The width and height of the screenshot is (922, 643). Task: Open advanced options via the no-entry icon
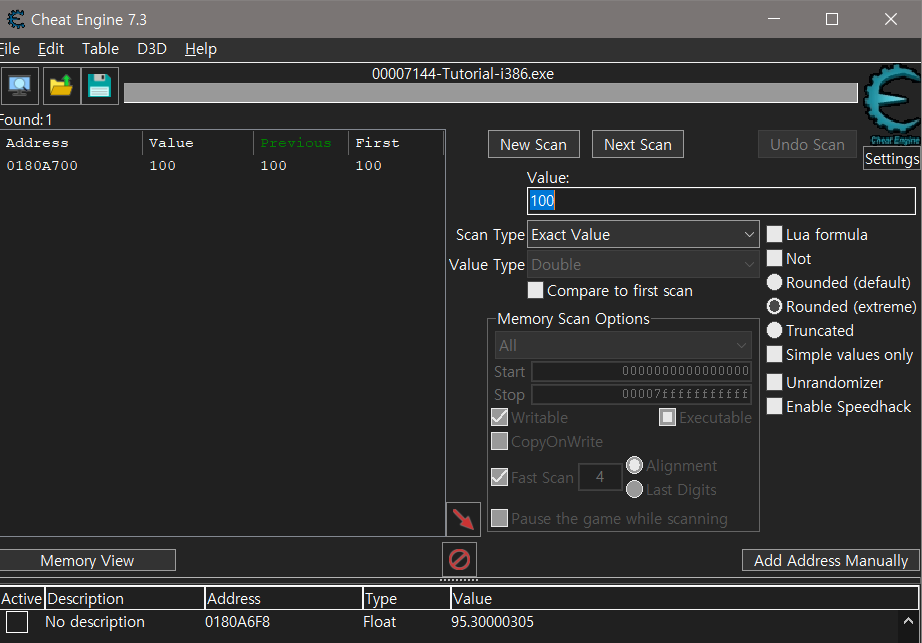point(458,561)
